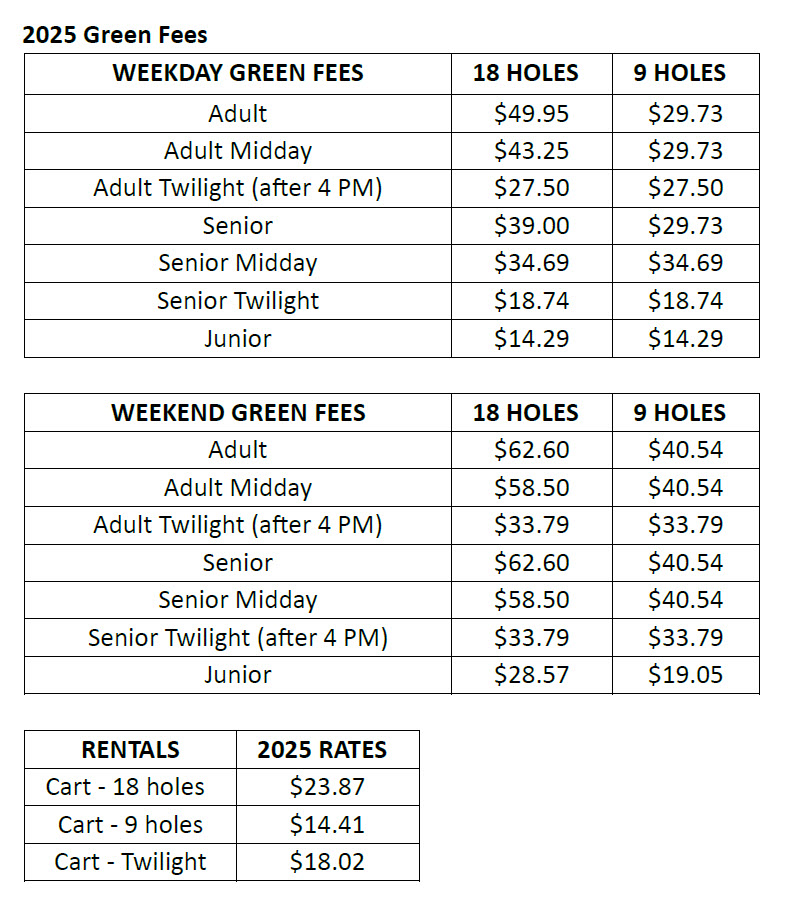Select weekday Adult Midday $43.25 cell
This screenshot has width=789, height=910.
point(531,151)
